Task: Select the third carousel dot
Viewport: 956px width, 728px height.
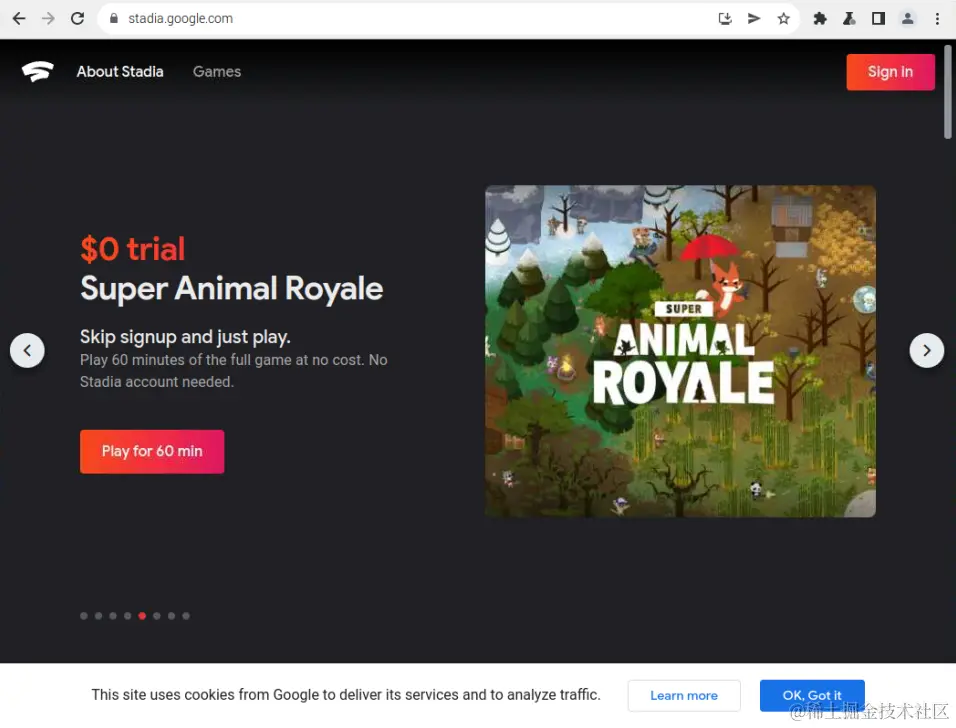Action: click(113, 616)
